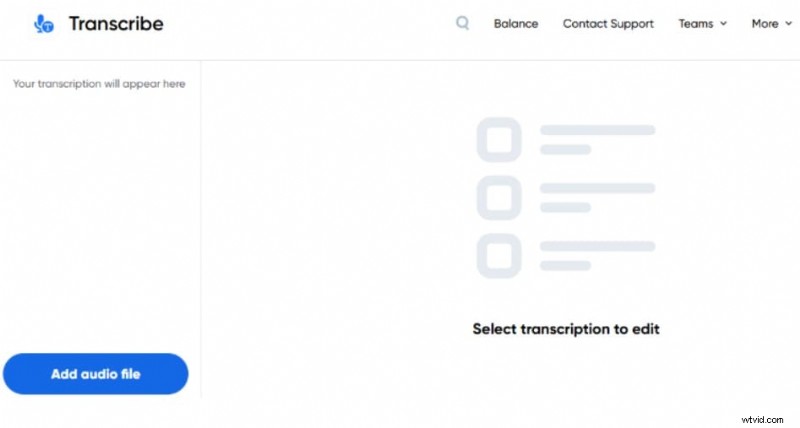Viewport: 800px width, 428px height.
Task: Click the bottom square placeholder icon
Action: pos(498,255)
